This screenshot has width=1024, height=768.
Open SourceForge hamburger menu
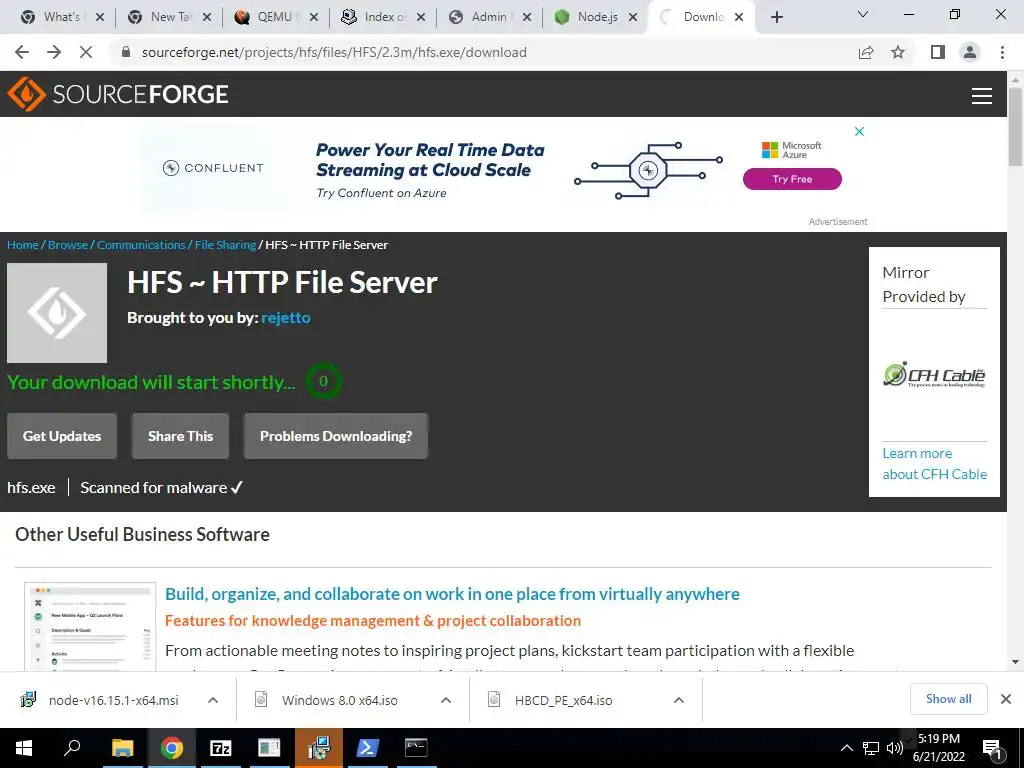982,95
